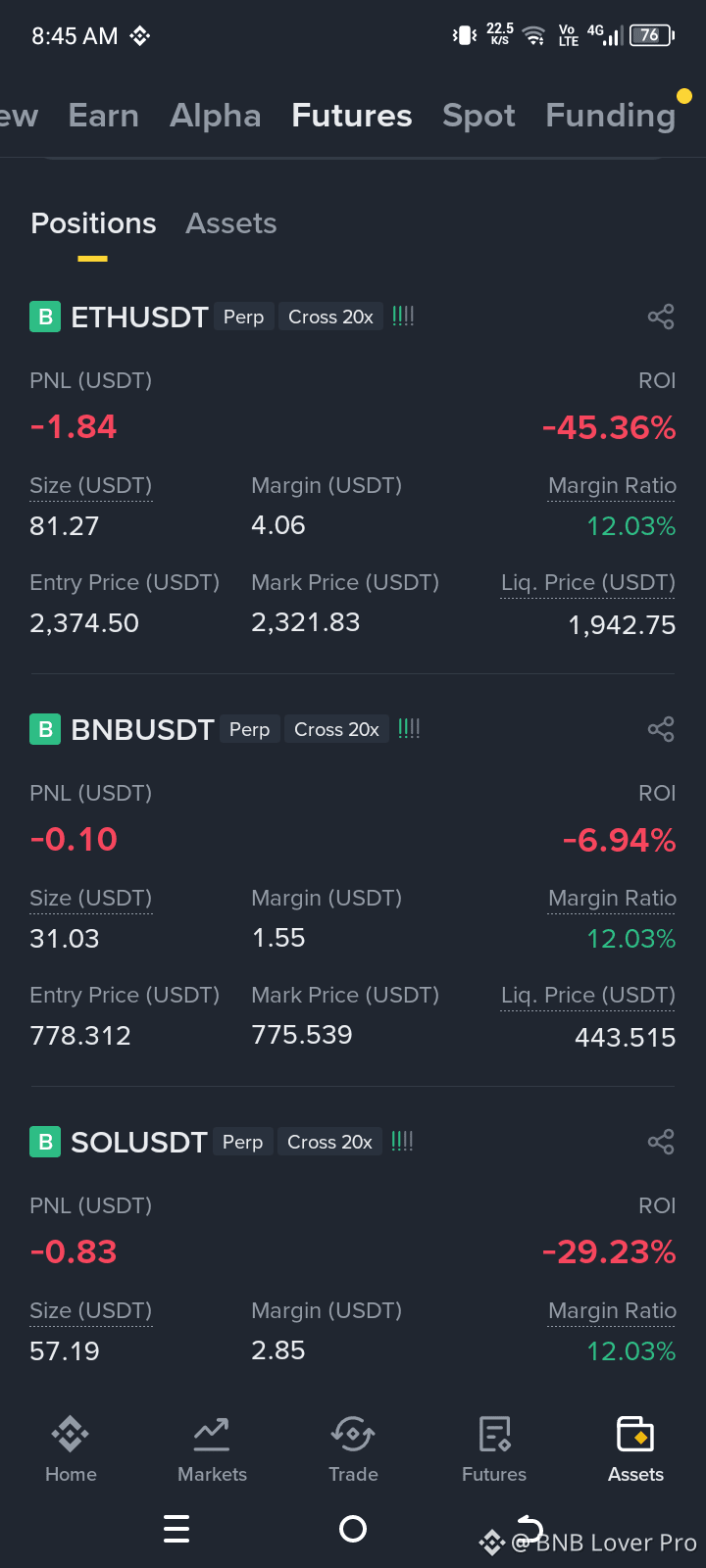Viewport: 706px width, 1568px height.
Task: Switch to the Assets sub-tab
Action: 231,223
